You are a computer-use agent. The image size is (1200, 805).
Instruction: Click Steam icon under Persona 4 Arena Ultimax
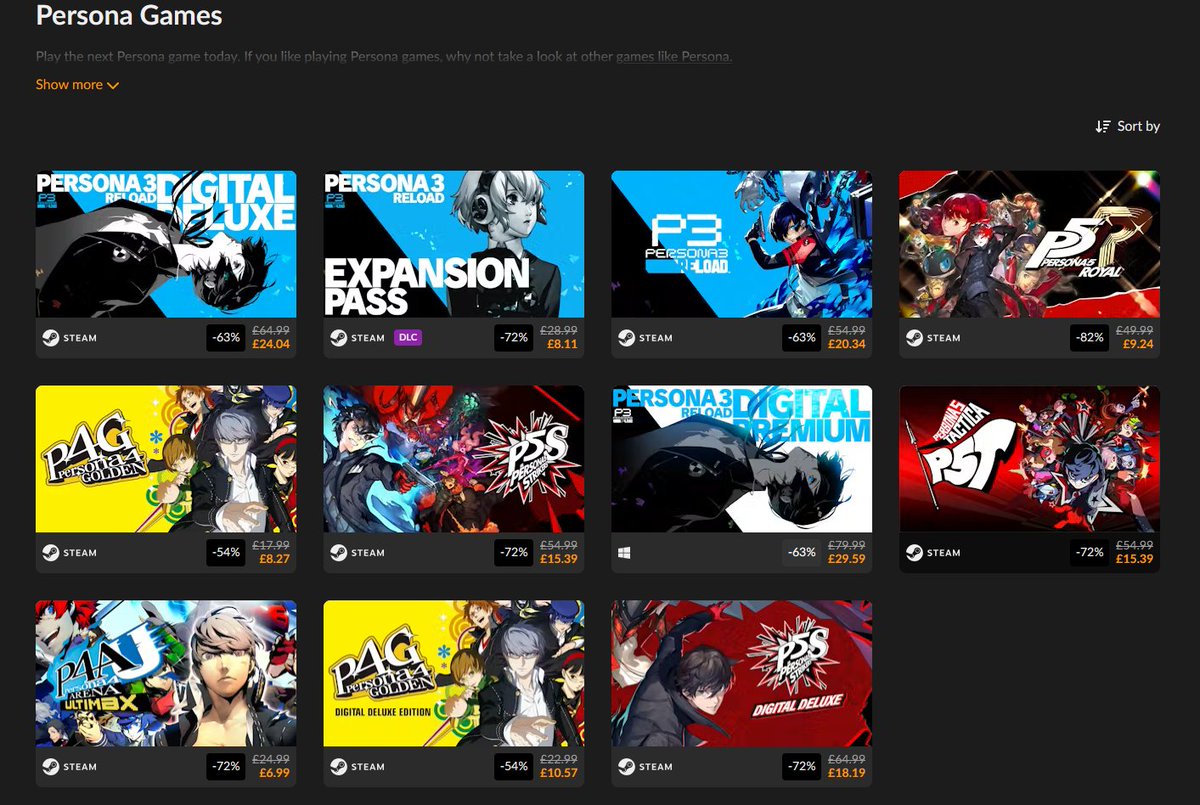(50, 767)
